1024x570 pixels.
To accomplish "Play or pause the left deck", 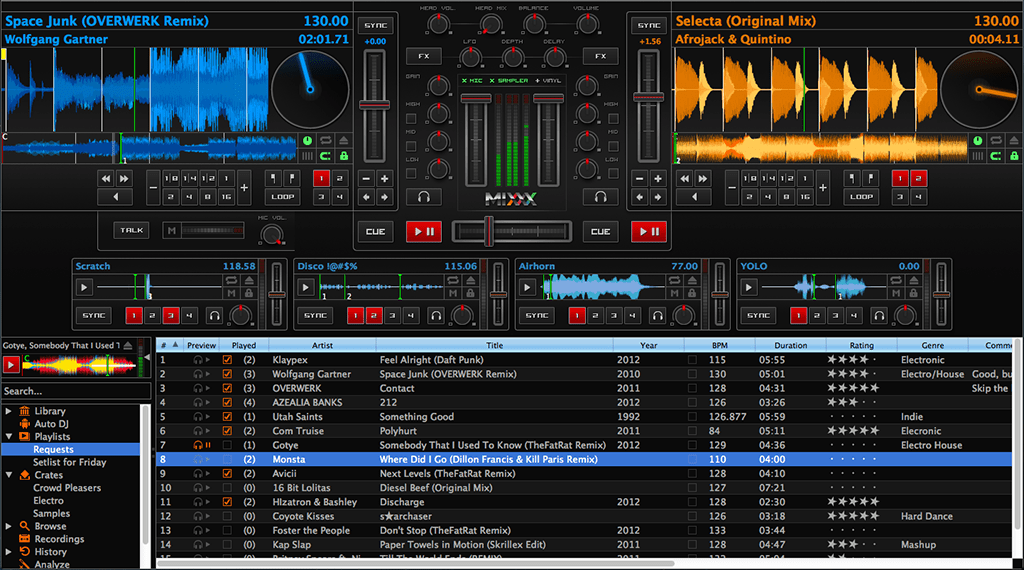I will 424,231.
